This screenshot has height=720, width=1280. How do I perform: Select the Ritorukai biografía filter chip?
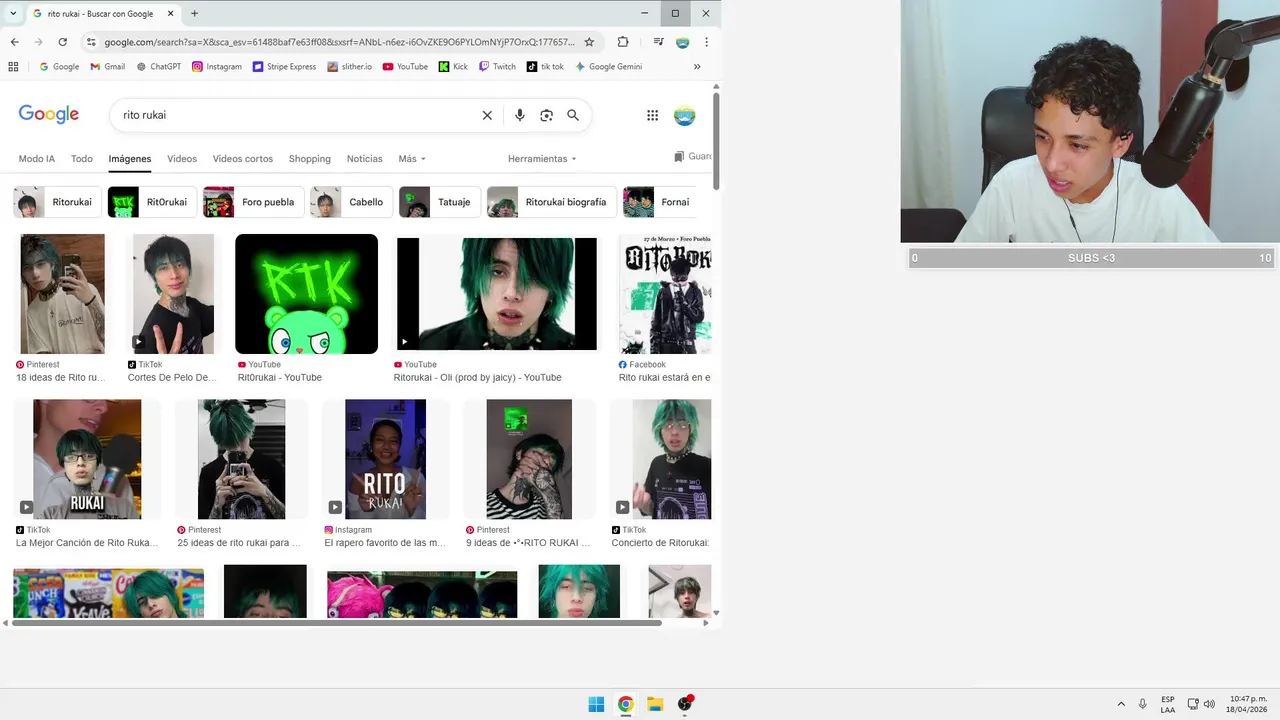pos(551,202)
